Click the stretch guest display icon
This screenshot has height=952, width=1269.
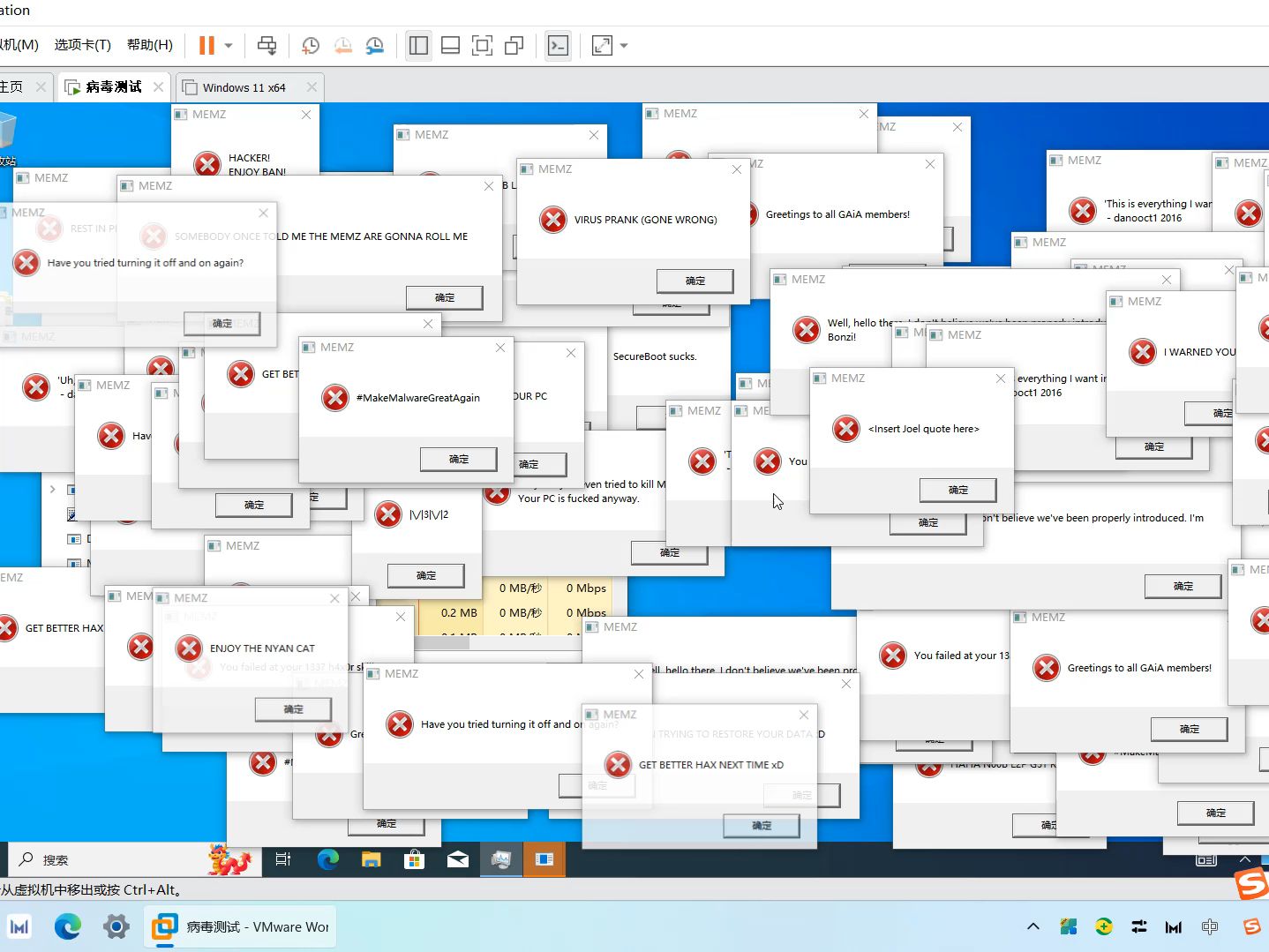pos(602,45)
